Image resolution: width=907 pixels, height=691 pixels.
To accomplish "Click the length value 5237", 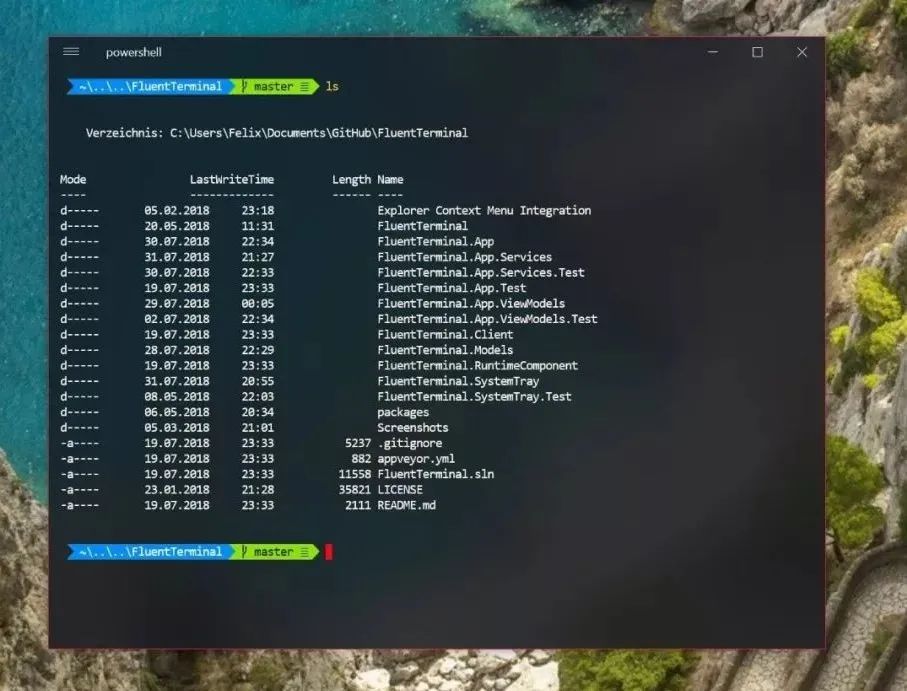I will [357, 444].
